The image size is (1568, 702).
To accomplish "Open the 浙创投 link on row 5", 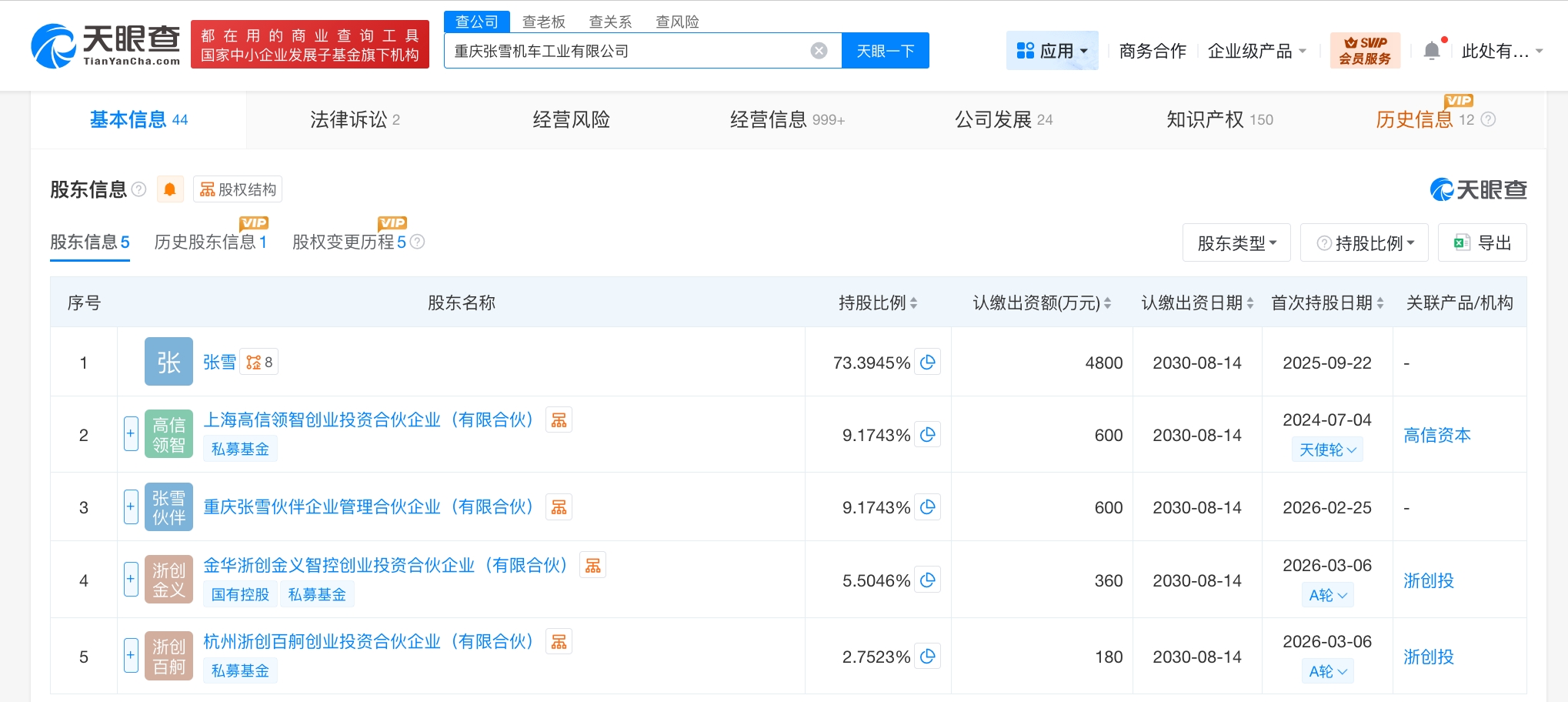I will pyautogui.click(x=1428, y=657).
